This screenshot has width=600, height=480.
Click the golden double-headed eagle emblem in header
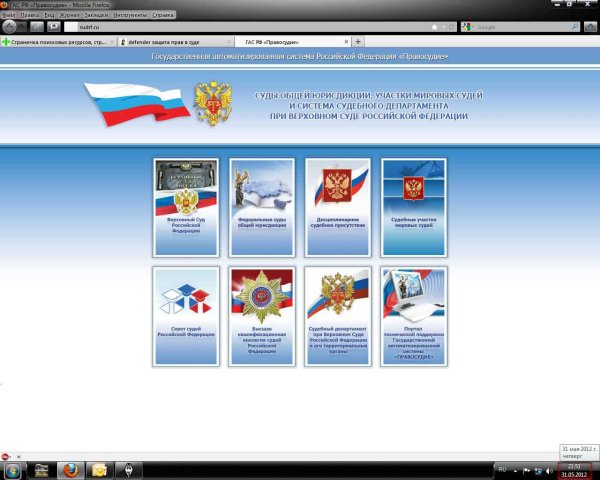pos(213,103)
